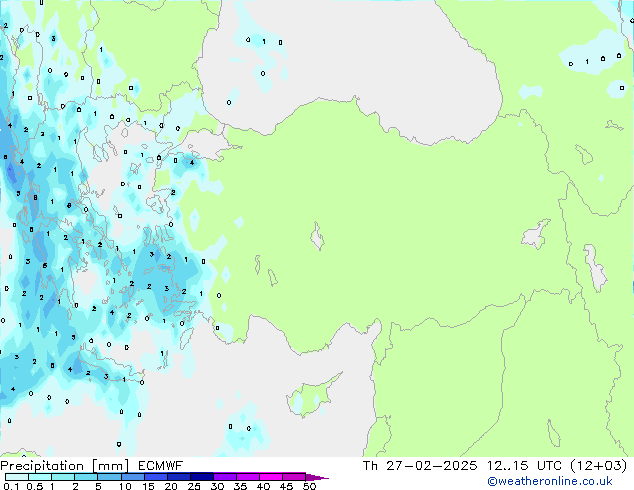
Task: Click the legend scale label "0.1"
Action: point(11,486)
